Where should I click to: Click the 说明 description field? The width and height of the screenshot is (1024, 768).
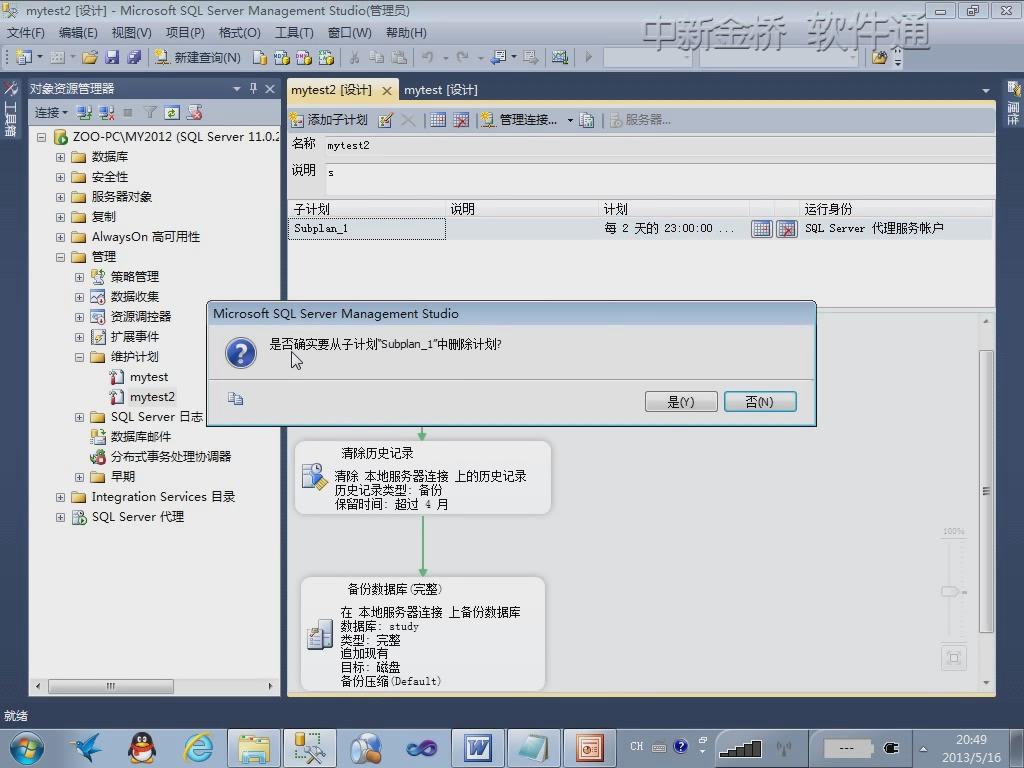[x=660, y=179]
